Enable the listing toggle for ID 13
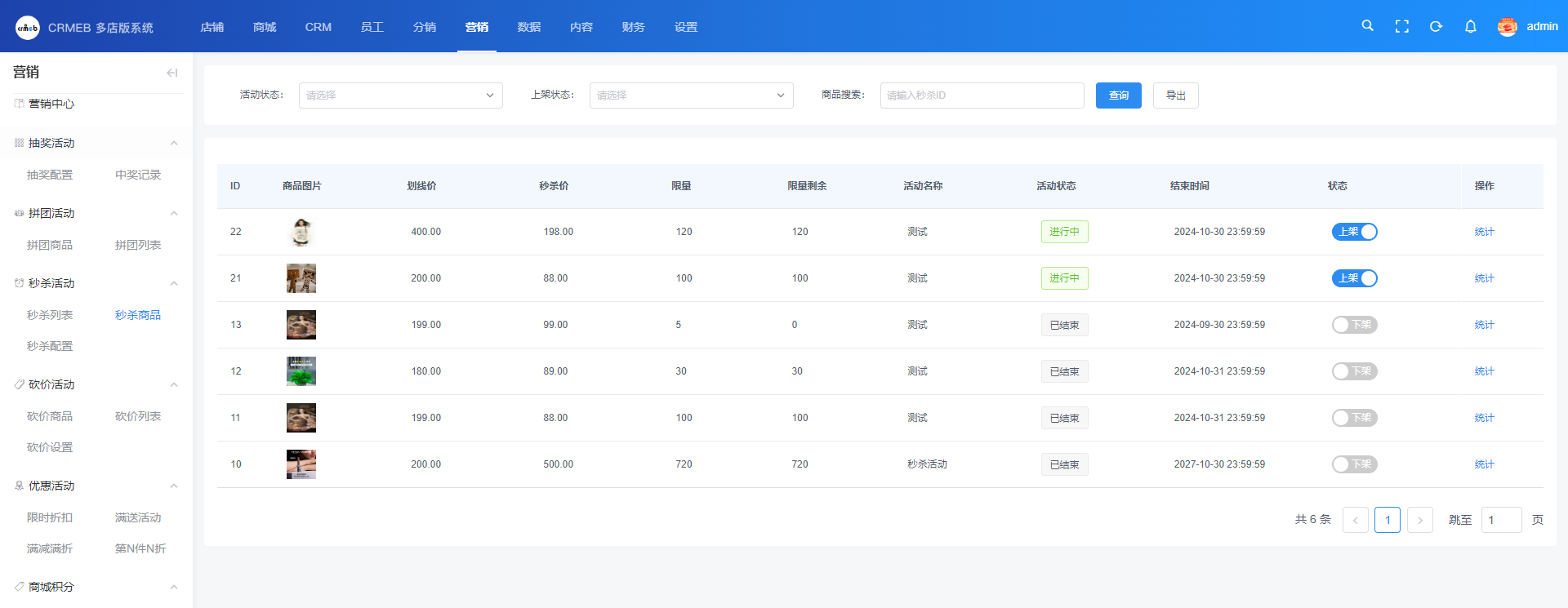The image size is (1568, 608). [x=1354, y=325]
